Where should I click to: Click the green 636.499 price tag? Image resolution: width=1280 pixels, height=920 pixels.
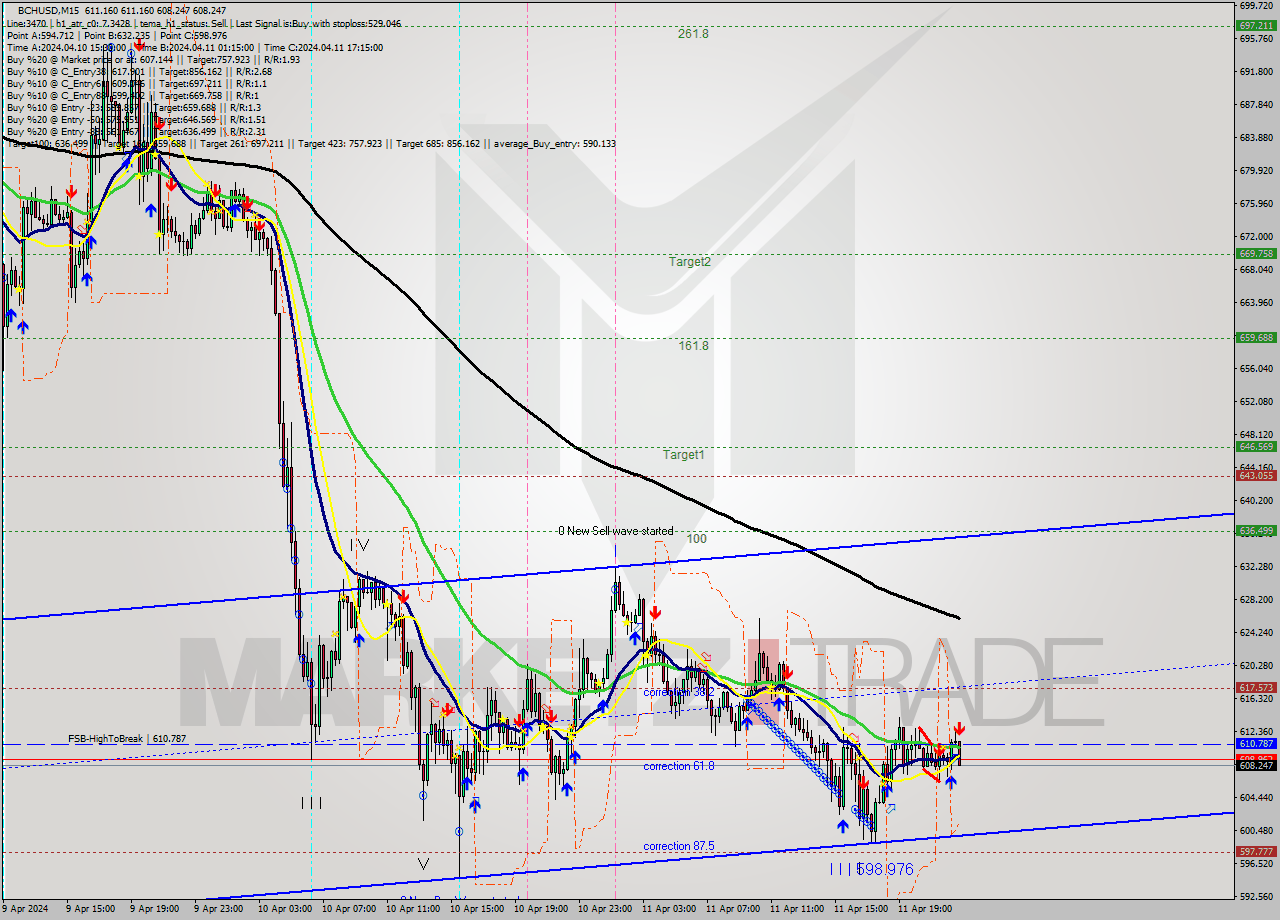(x=1256, y=531)
